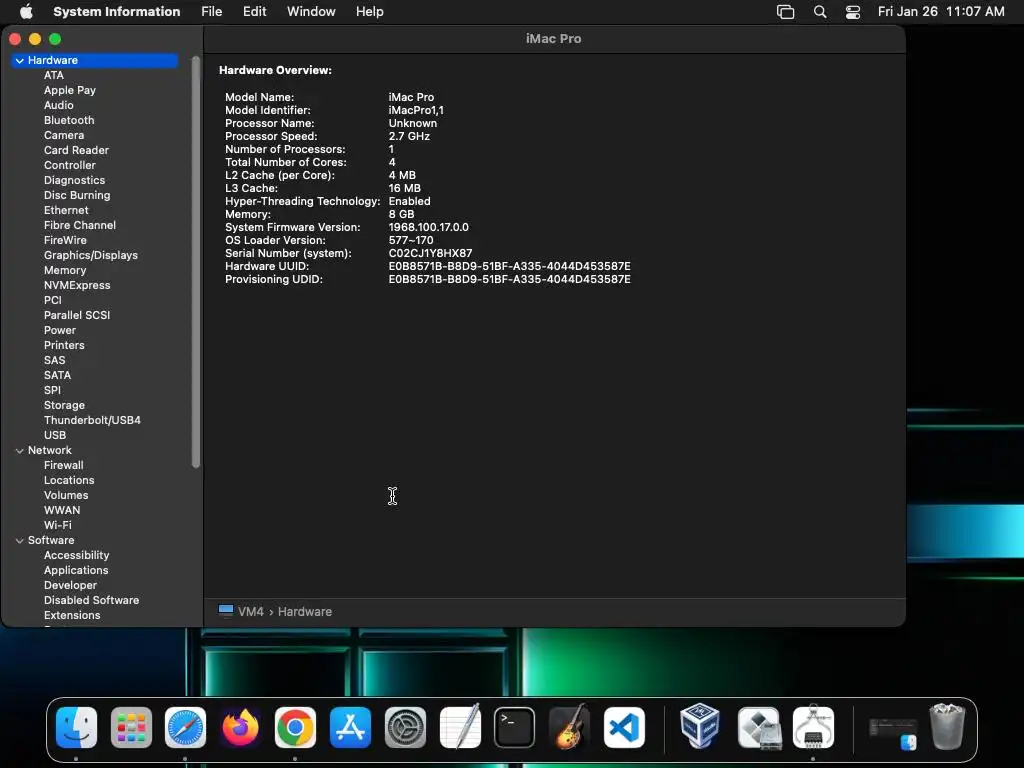Click the Stage Manager menu bar icon
Image resolution: width=1024 pixels, height=768 pixels.
pyautogui.click(x=786, y=12)
